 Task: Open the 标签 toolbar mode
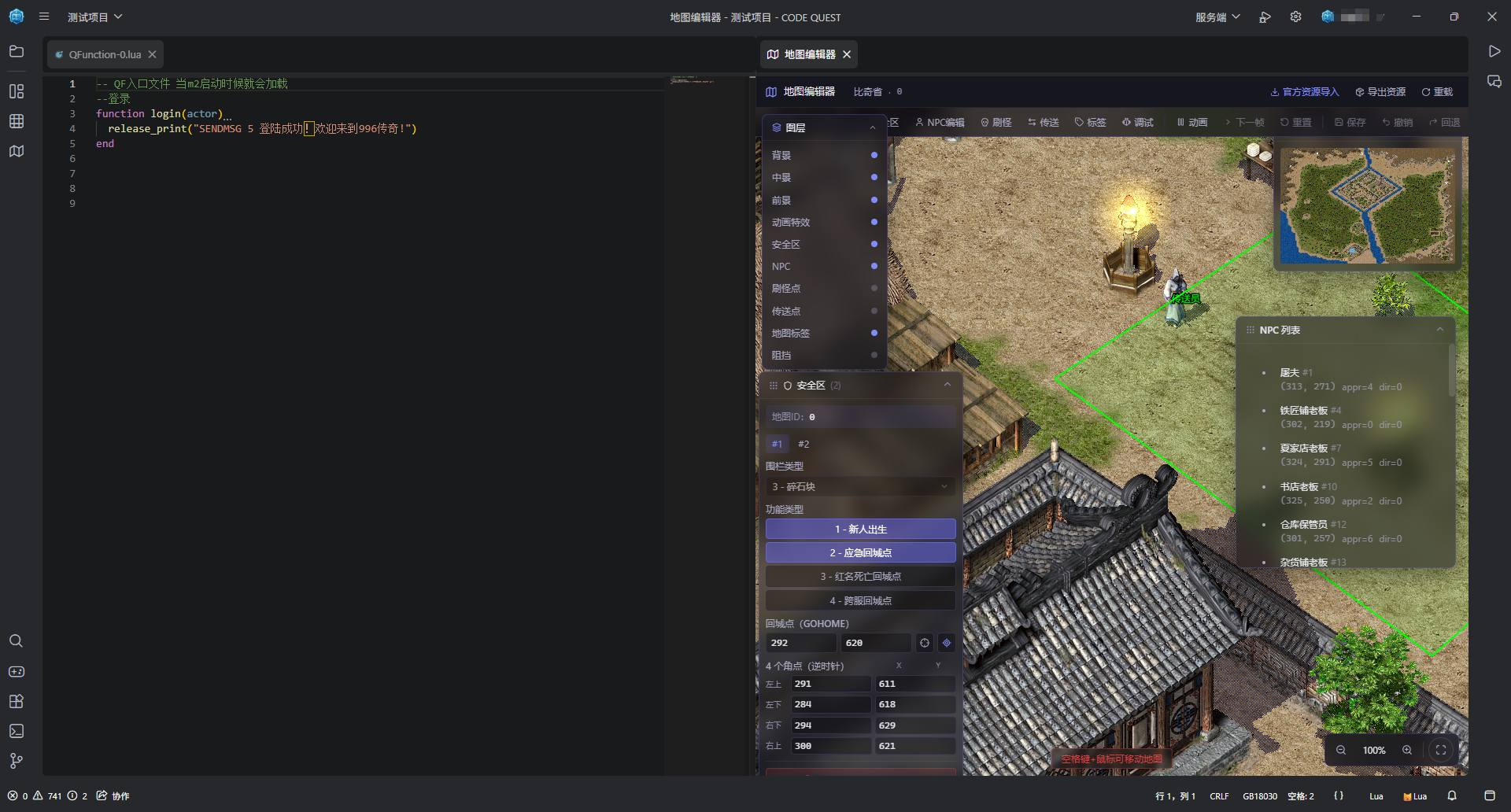click(1091, 122)
